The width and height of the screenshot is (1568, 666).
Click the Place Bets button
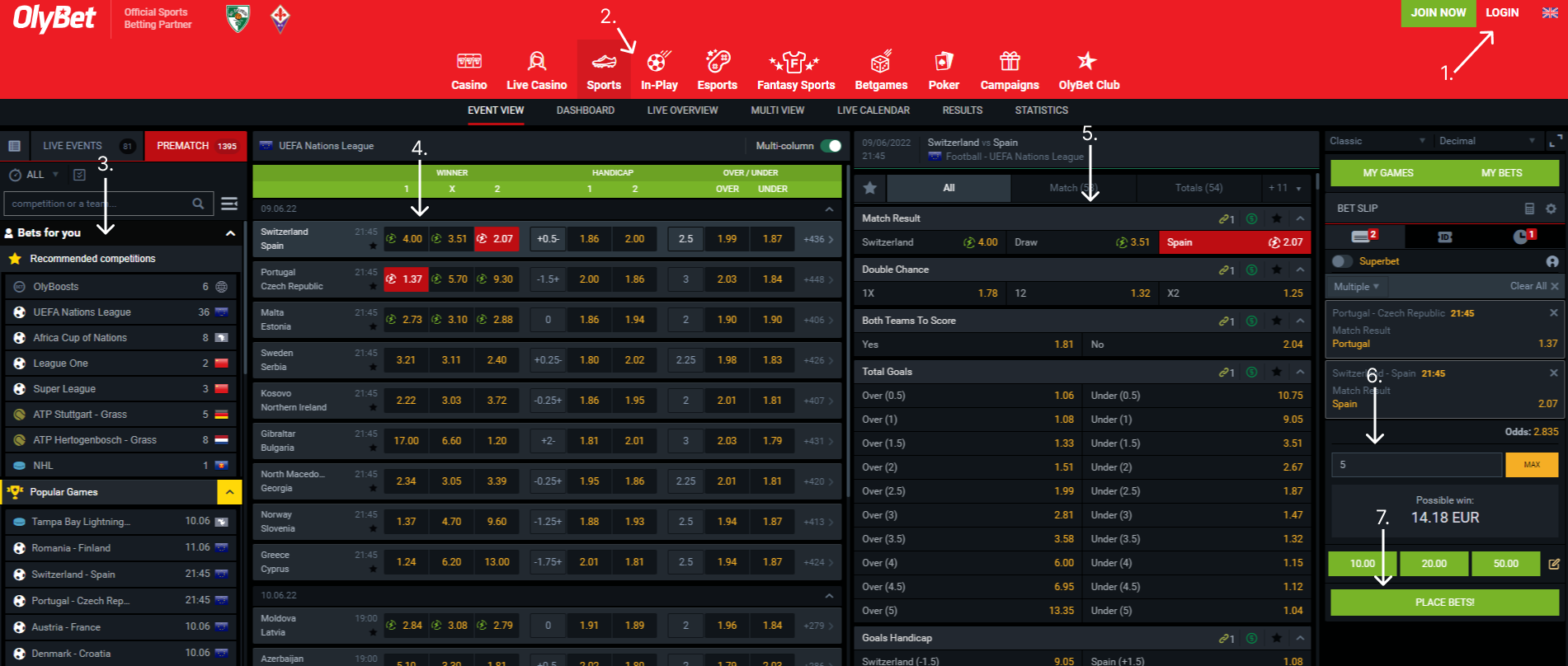(x=1444, y=603)
